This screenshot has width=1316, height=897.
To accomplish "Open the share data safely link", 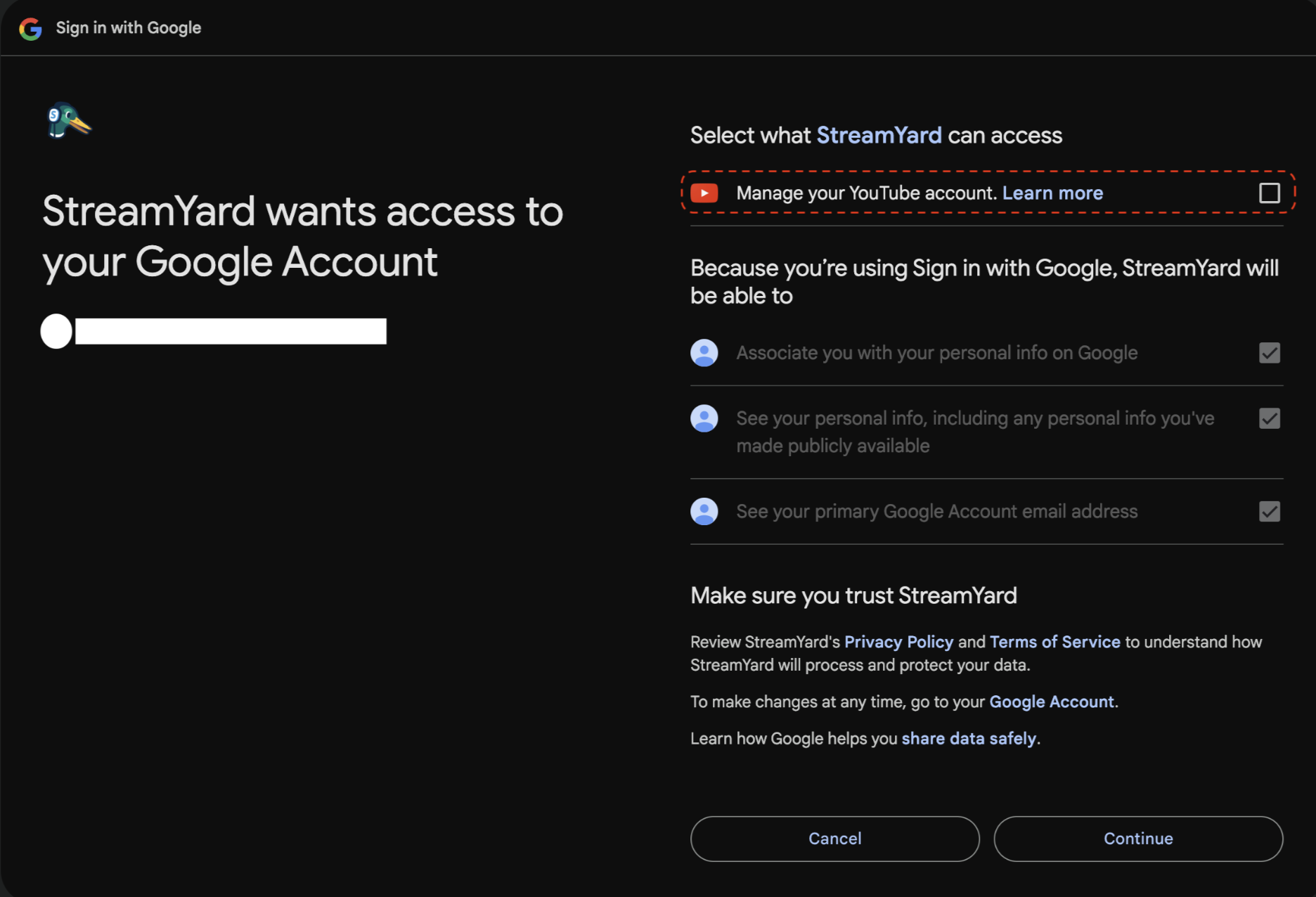I will click(x=969, y=738).
